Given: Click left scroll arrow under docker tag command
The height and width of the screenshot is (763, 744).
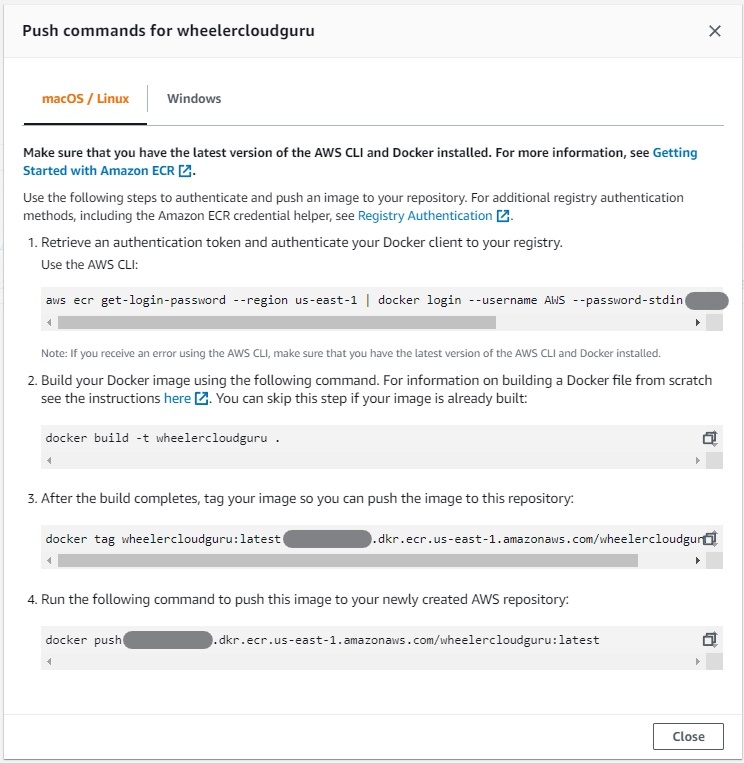Looking at the screenshot, I should point(50,561).
